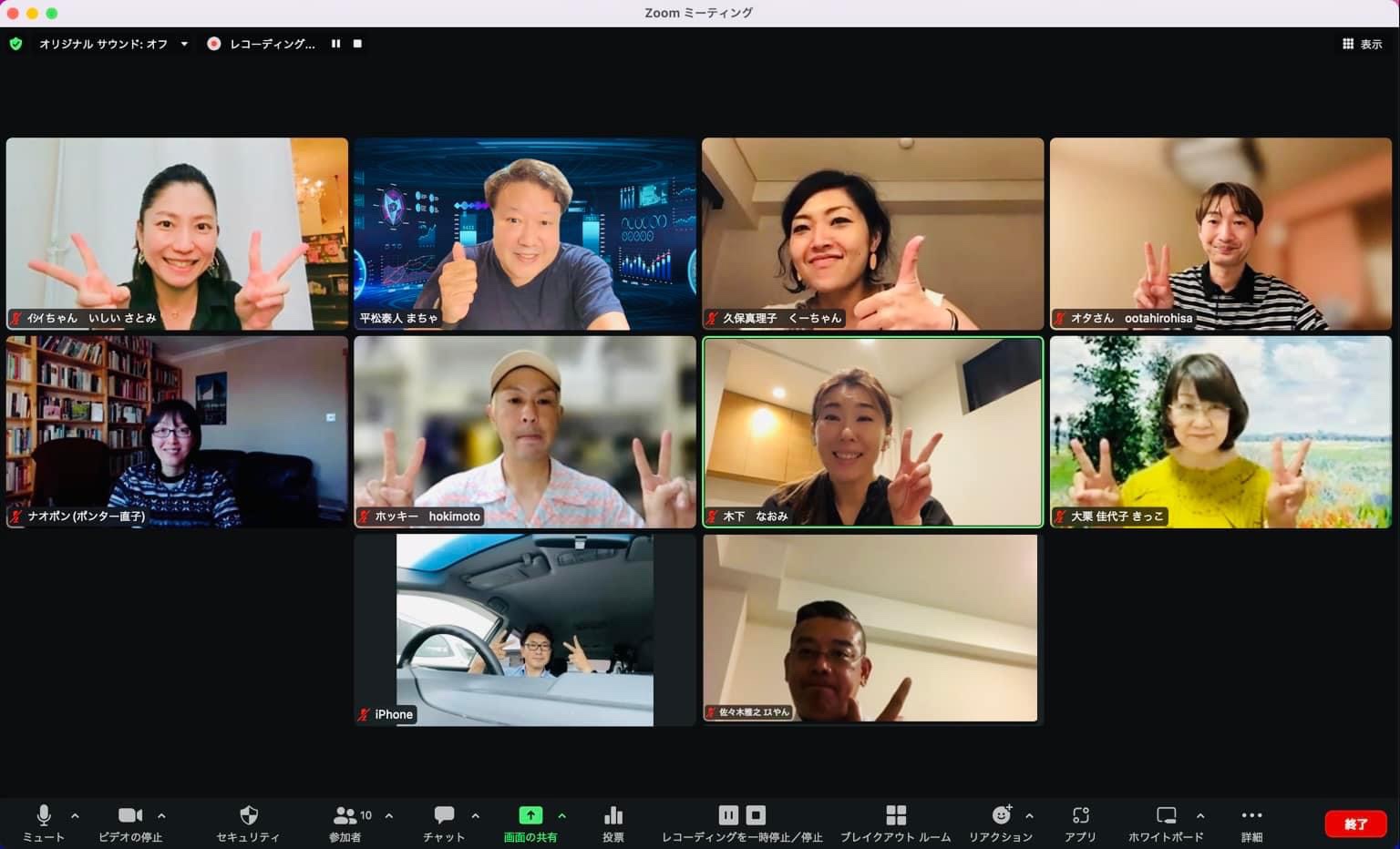Open the Original Sound dropdown arrow
The image size is (1400, 849).
184,44
